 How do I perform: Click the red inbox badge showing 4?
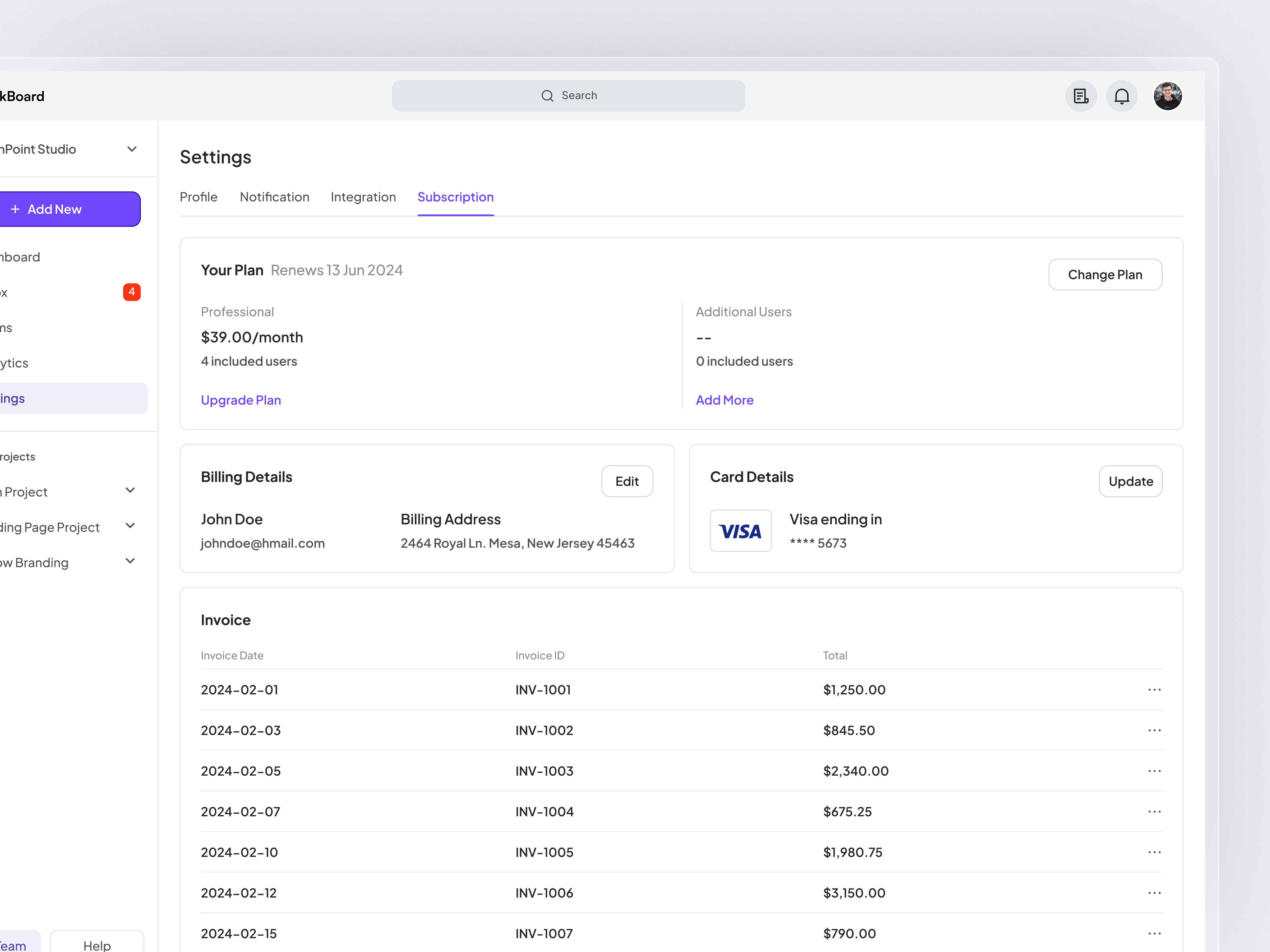pos(131,292)
